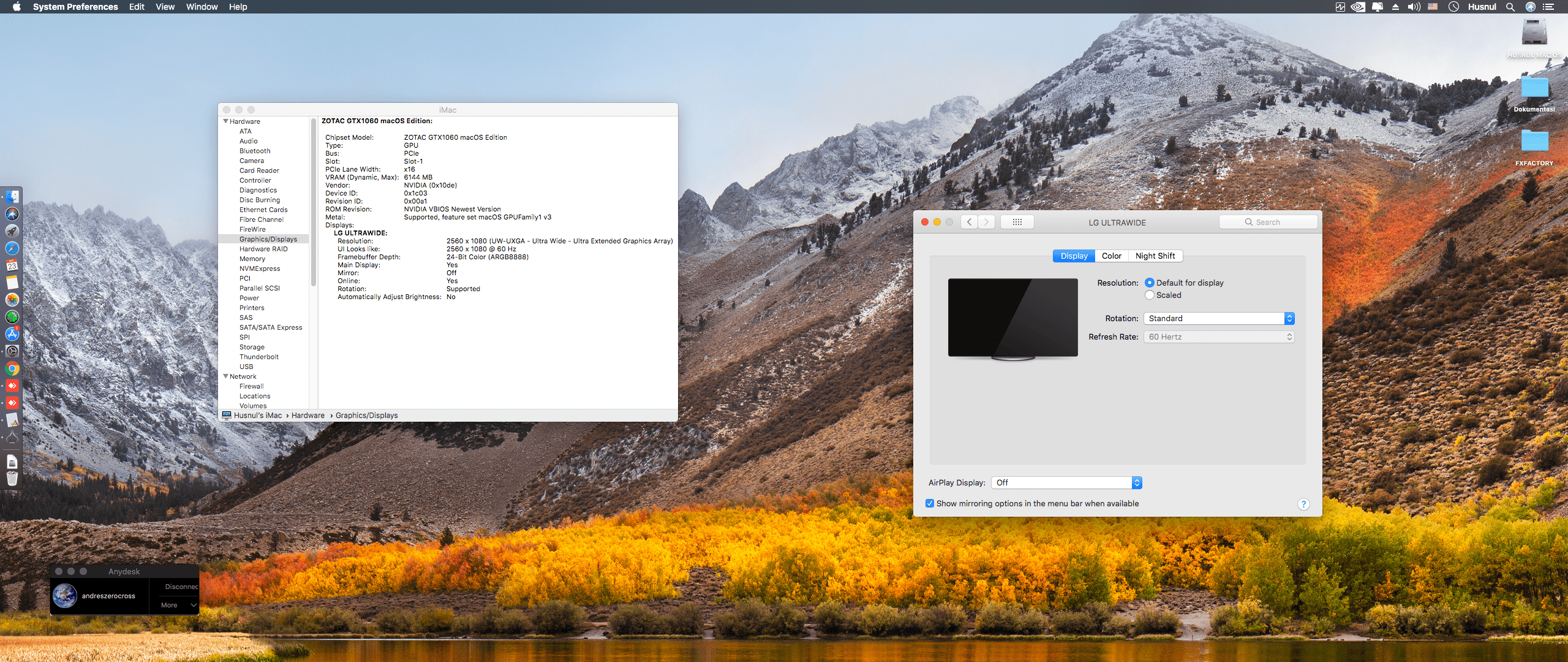Open Spotlight search magnifier in menu bar
This screenshot has width=1568, height=662.
coord(1510,7)
